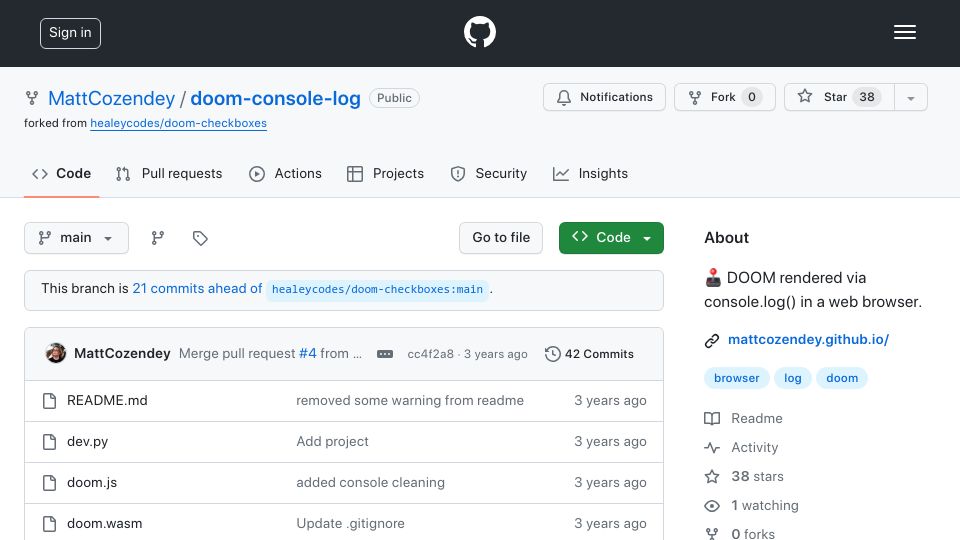
Task: Open the doom.wasm file
Action: point(105,523)
